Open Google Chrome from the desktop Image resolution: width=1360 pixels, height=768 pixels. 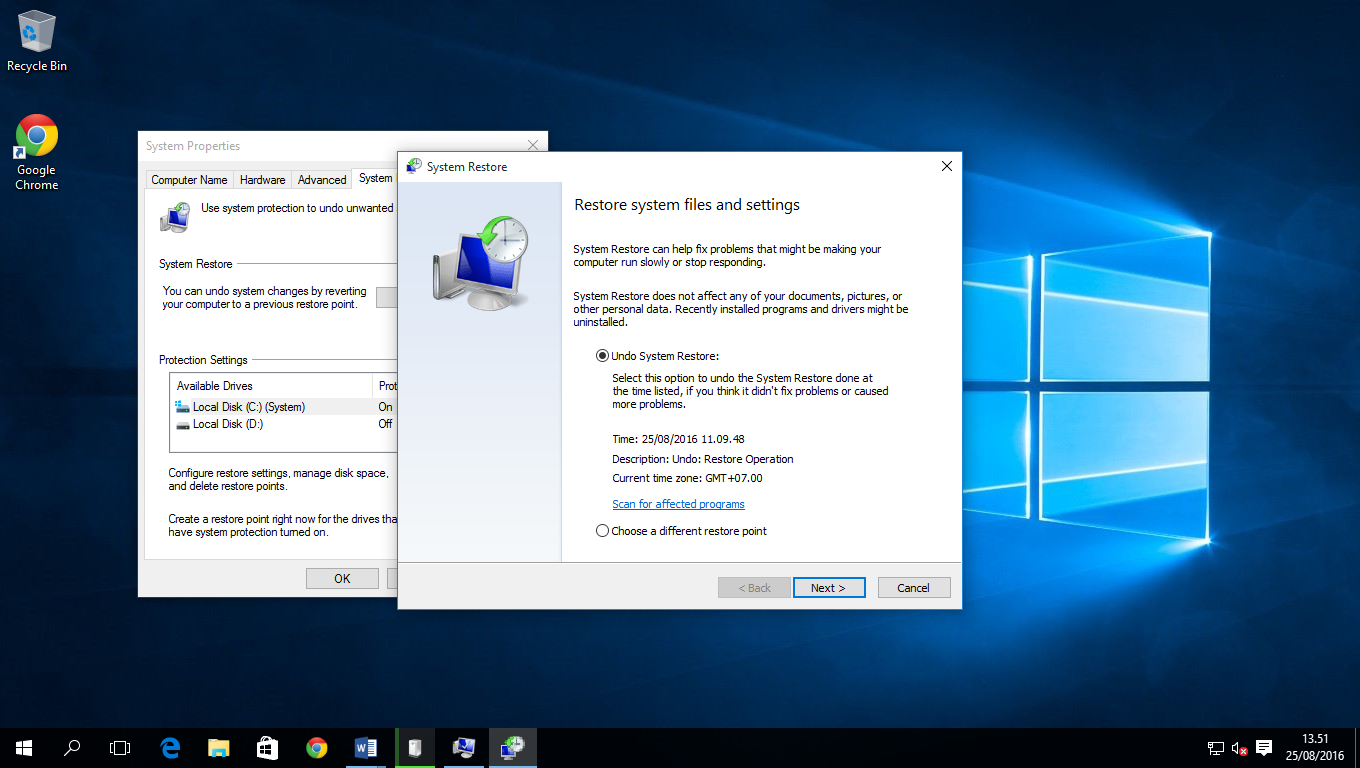[x=35, y=133]
